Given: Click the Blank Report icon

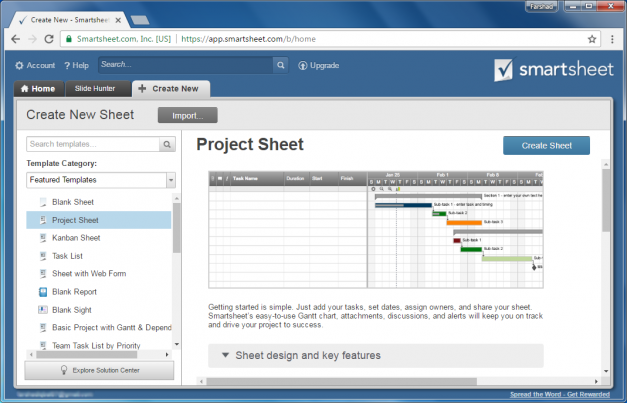Looking at the screenshot, I should click(x=43, y=292).
